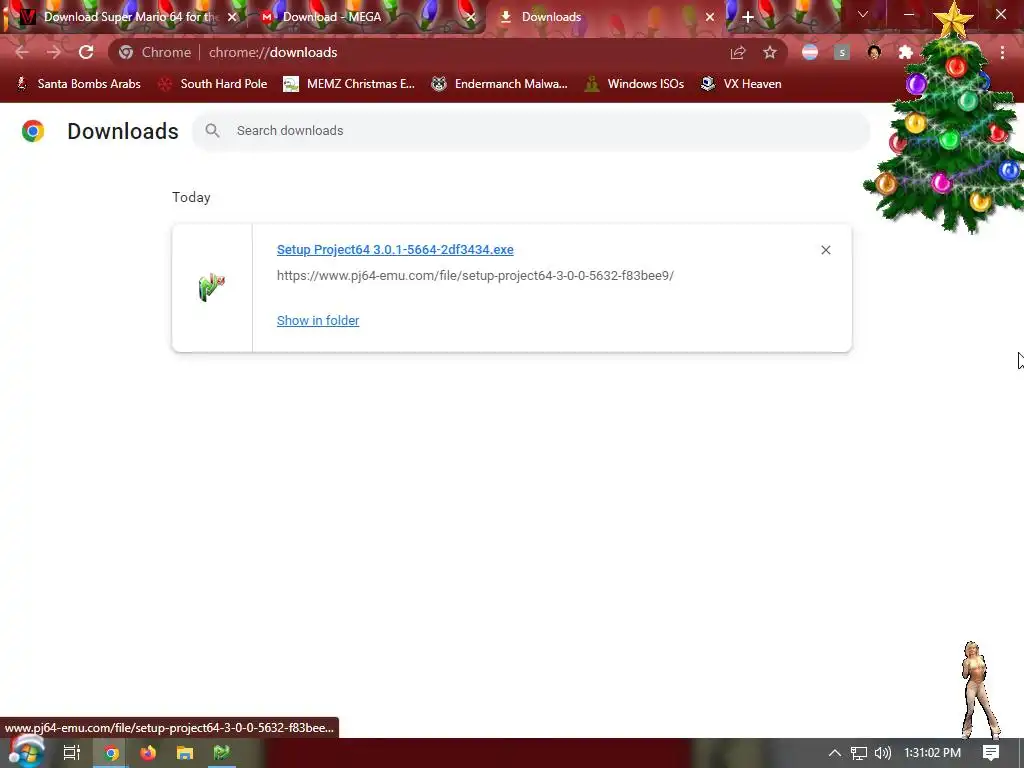This screenshot has height=768, width=1024.
Task: Show hidden system tray icons
Action: 835,753
